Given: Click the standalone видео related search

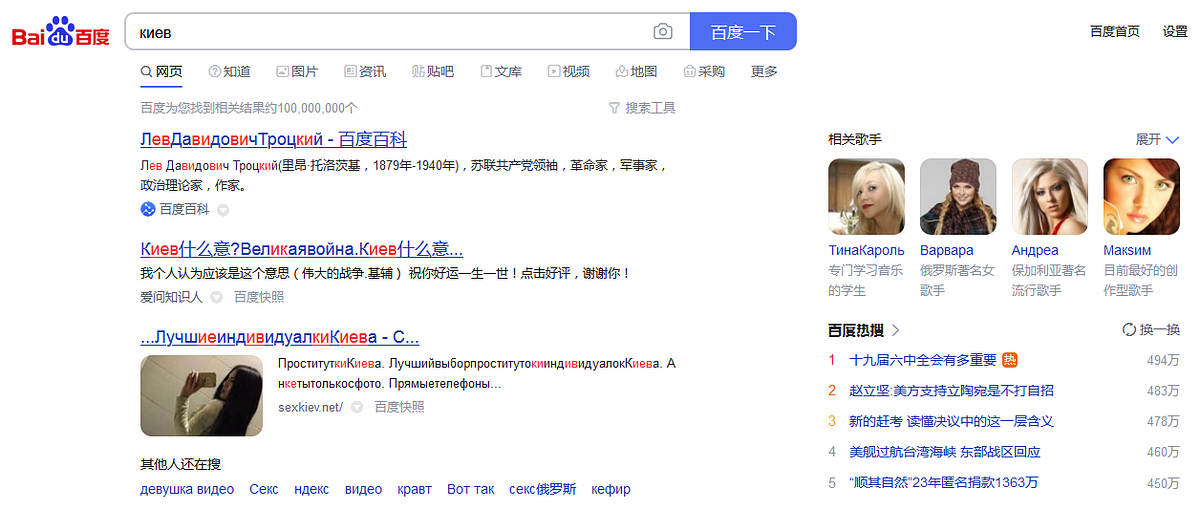Looking at the screenshot, I should [363, 489].
